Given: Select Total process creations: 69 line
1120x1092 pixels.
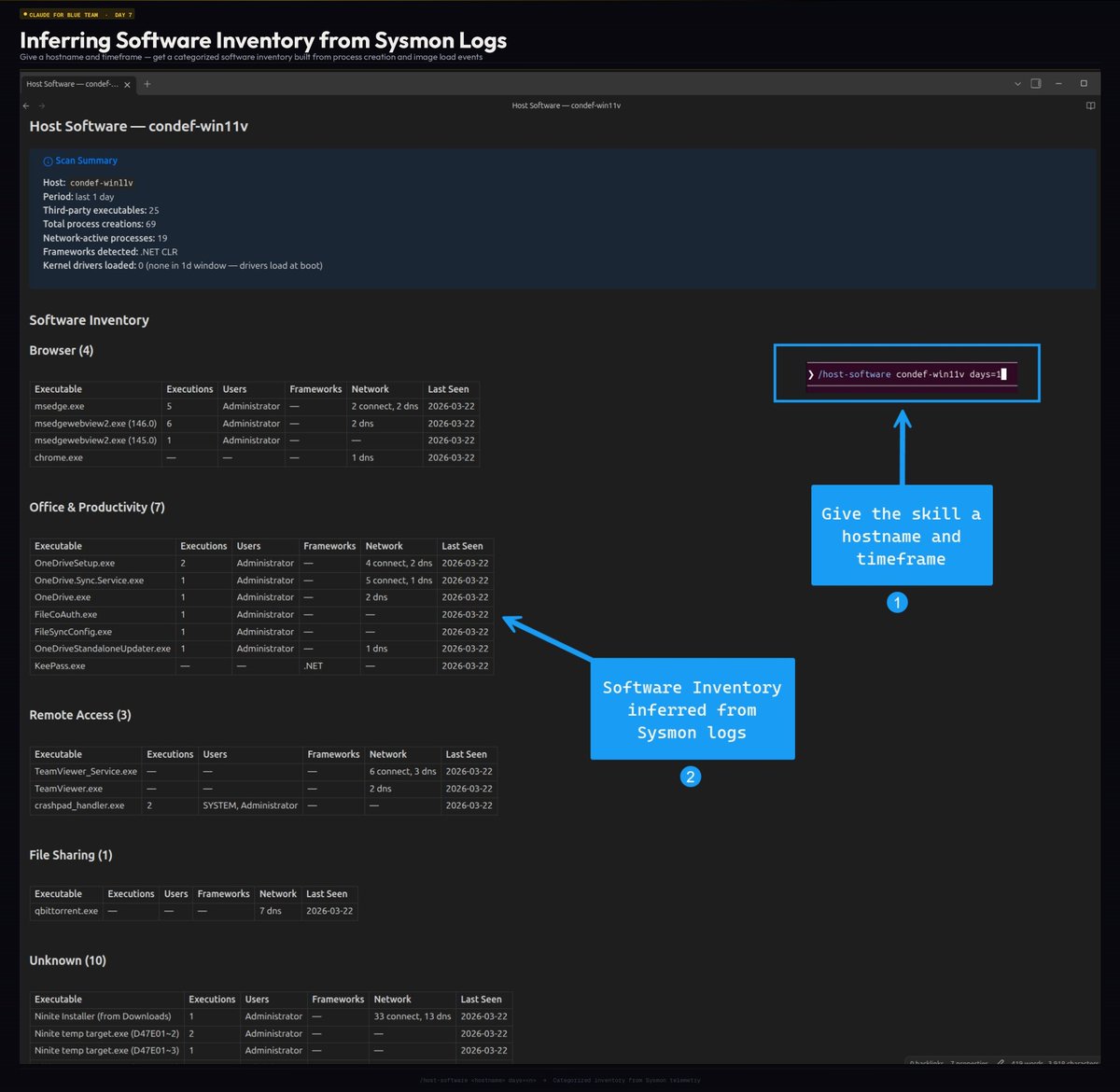Looking at the screenshot, I should tap(99, 224).
